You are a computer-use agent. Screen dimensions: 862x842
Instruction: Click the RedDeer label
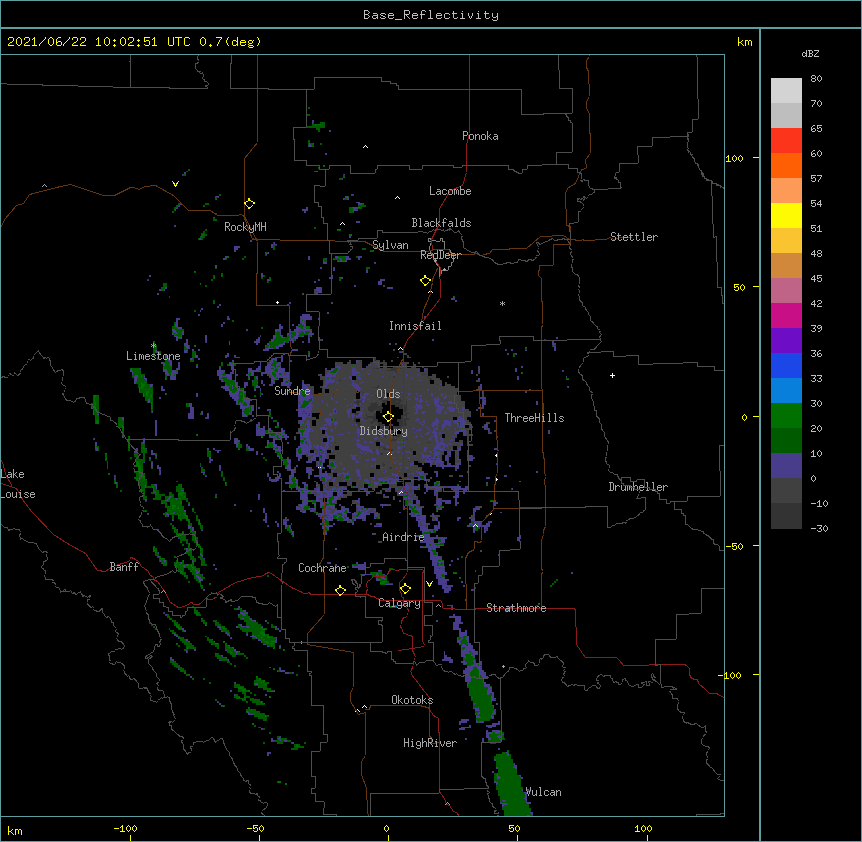[440, 255]
